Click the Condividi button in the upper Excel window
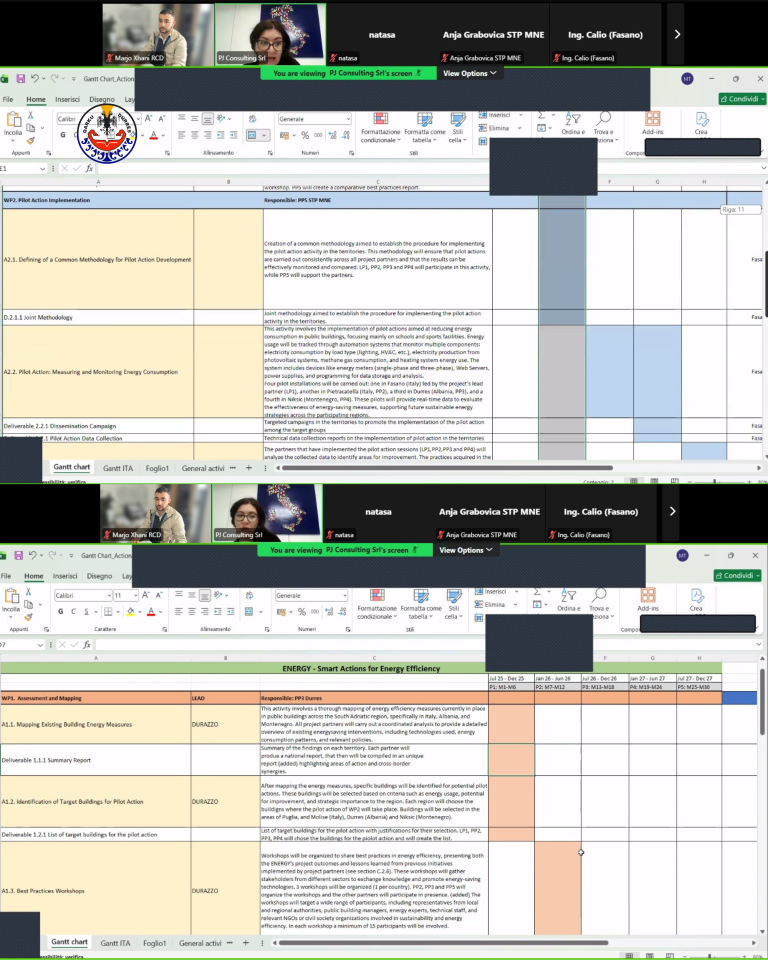 coord(742,99)
